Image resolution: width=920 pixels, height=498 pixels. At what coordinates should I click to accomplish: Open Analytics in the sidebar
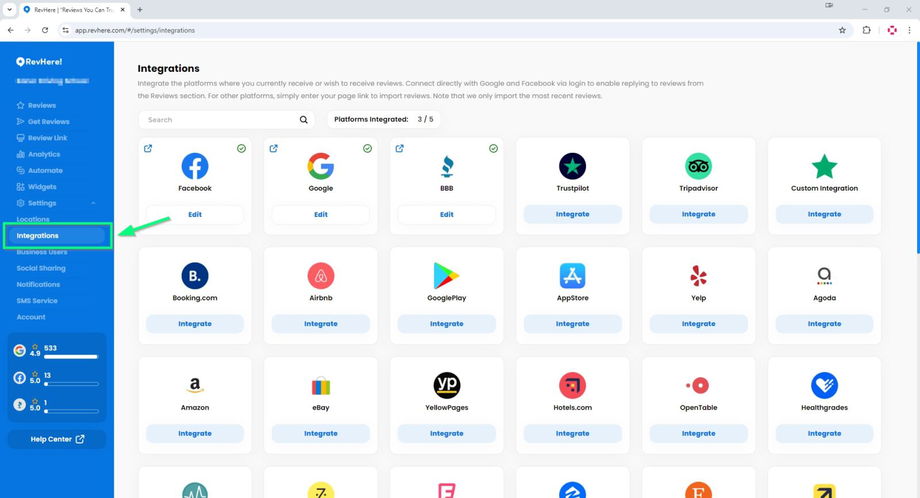38,154
